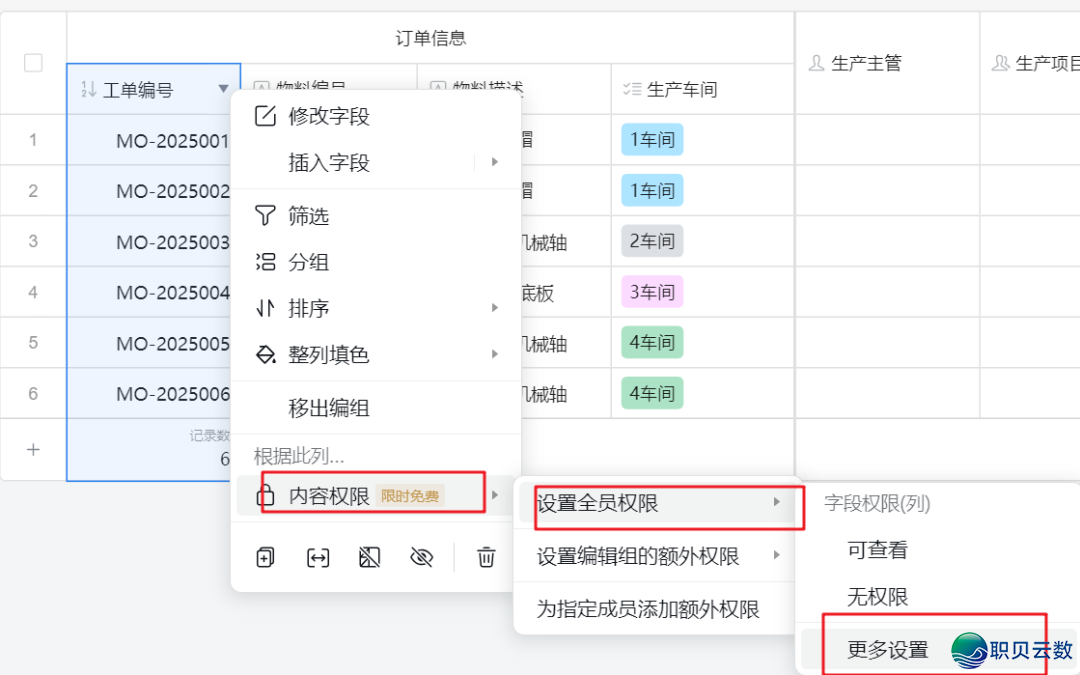Open 更多设置 in field permissions

[887, 650]
